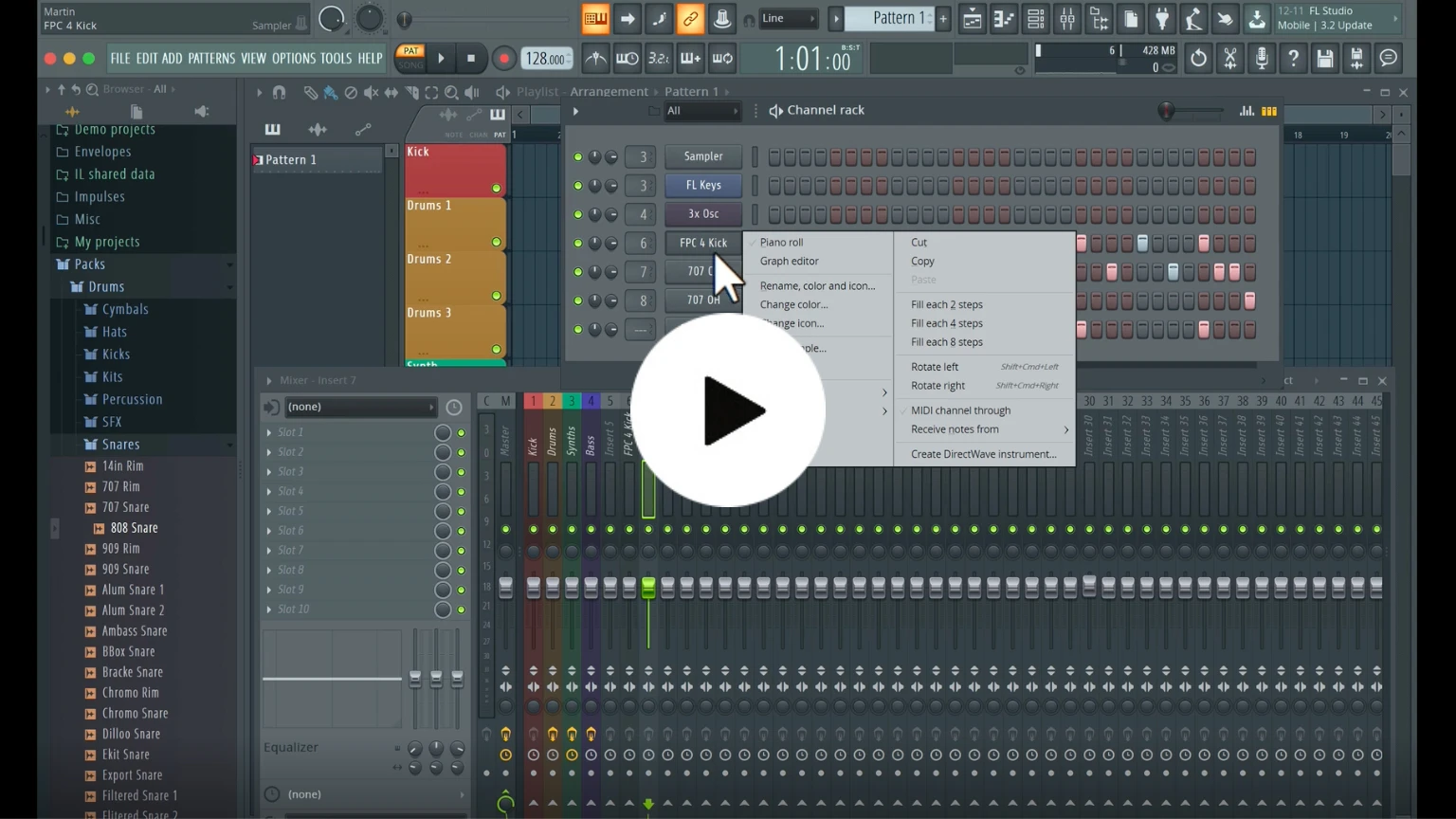Open the Channel rack view from the top toolbar
Screen dimensions: 1456x819
1035,18
